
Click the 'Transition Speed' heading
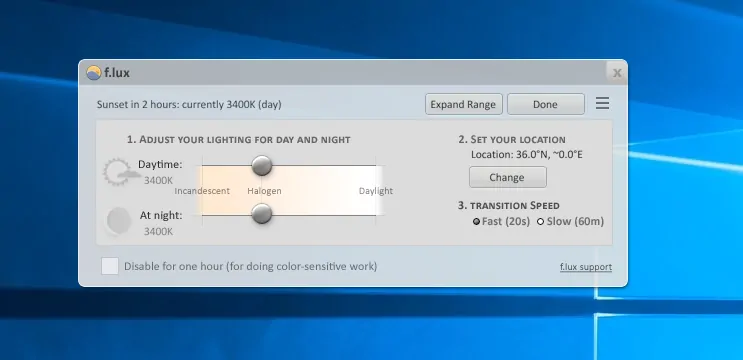pos(509,206)
